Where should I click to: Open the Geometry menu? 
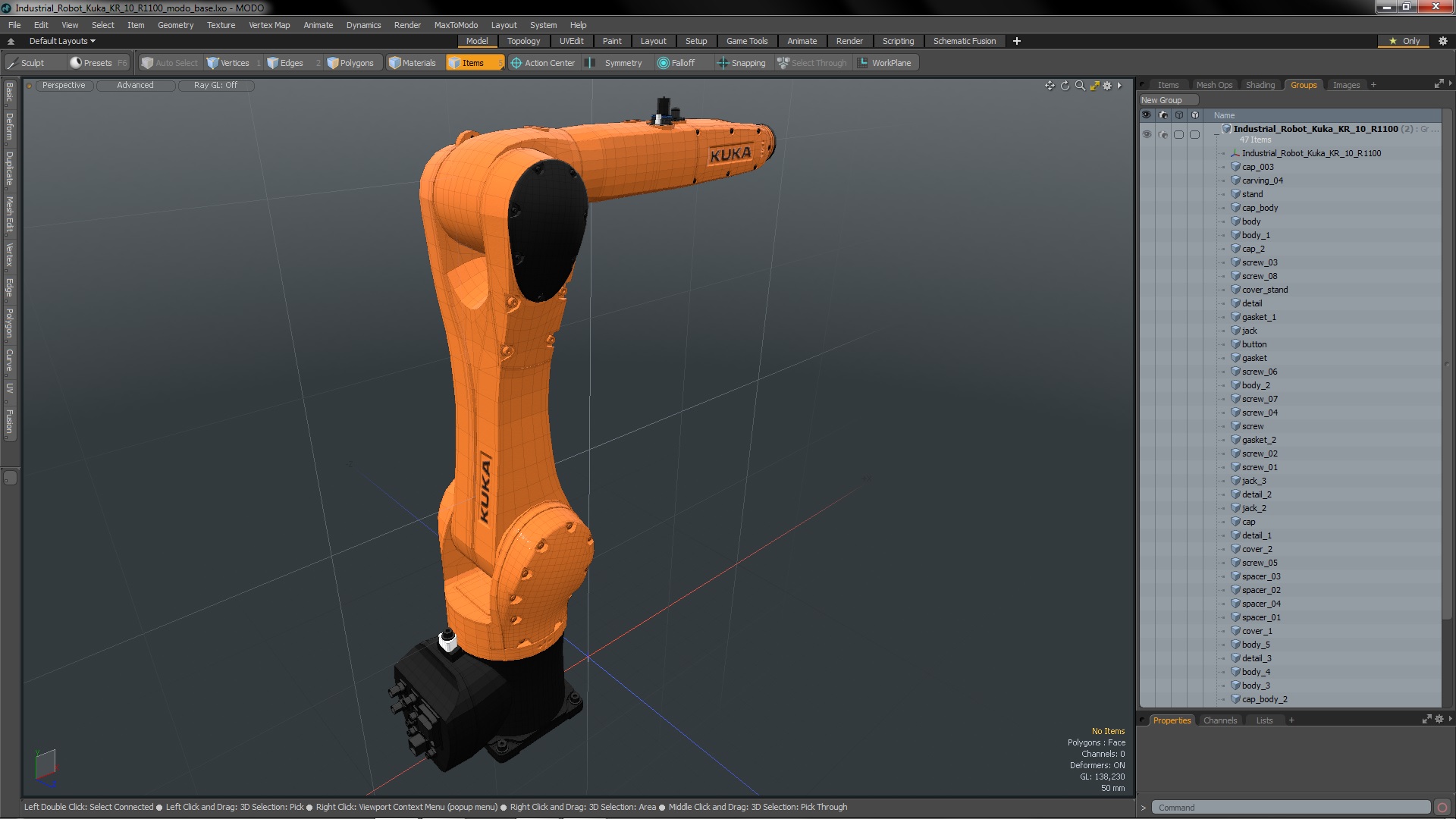175,25
